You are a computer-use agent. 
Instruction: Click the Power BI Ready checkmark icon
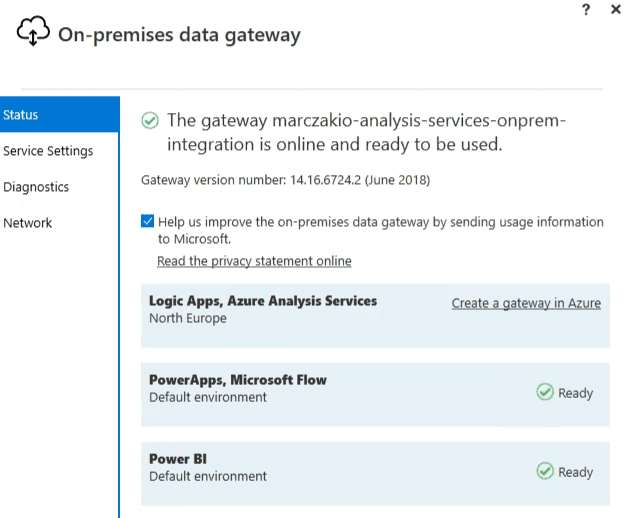[x=545, y=472]
